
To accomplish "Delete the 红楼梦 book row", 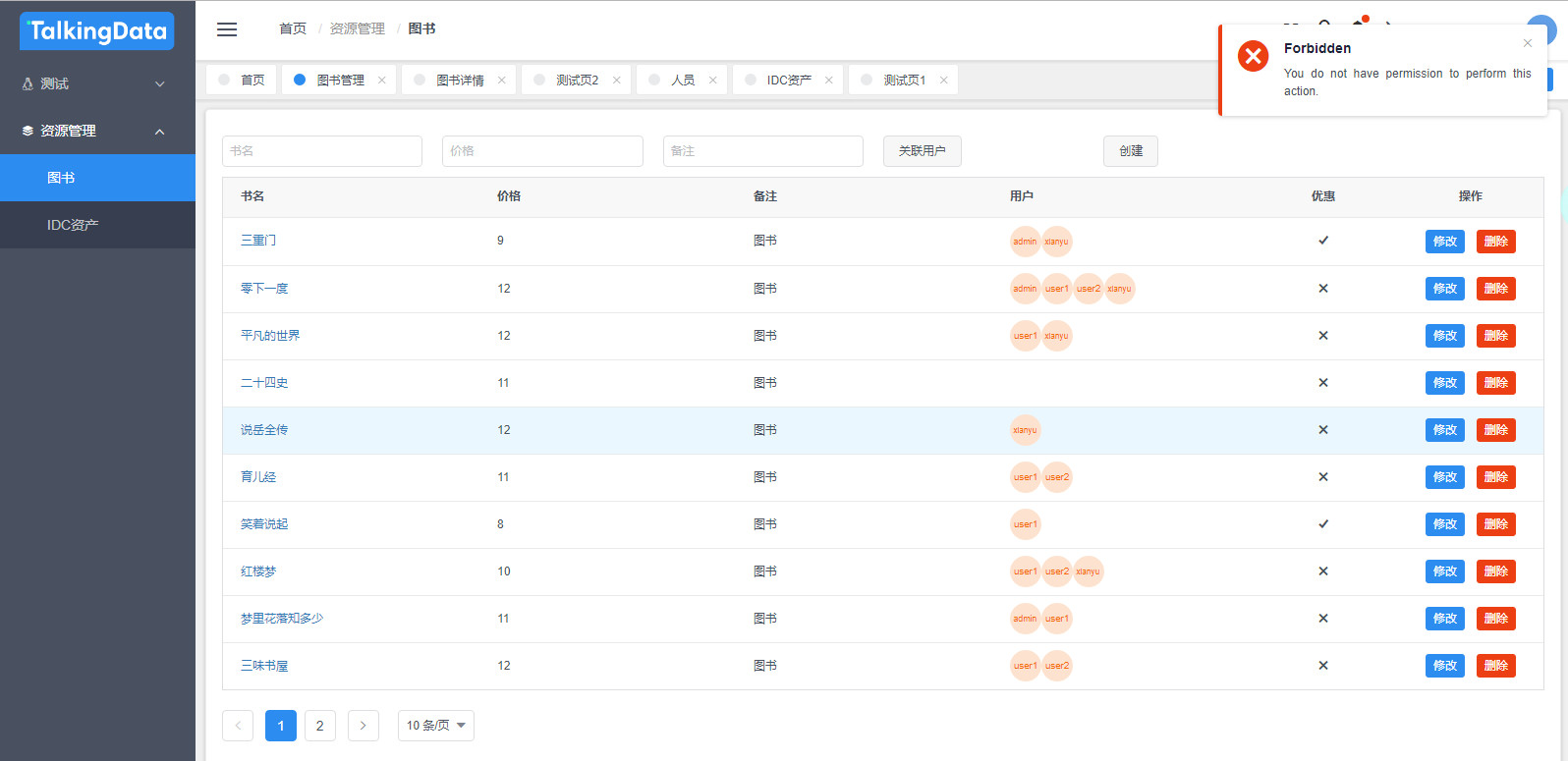I will (x=1495, y=571).
